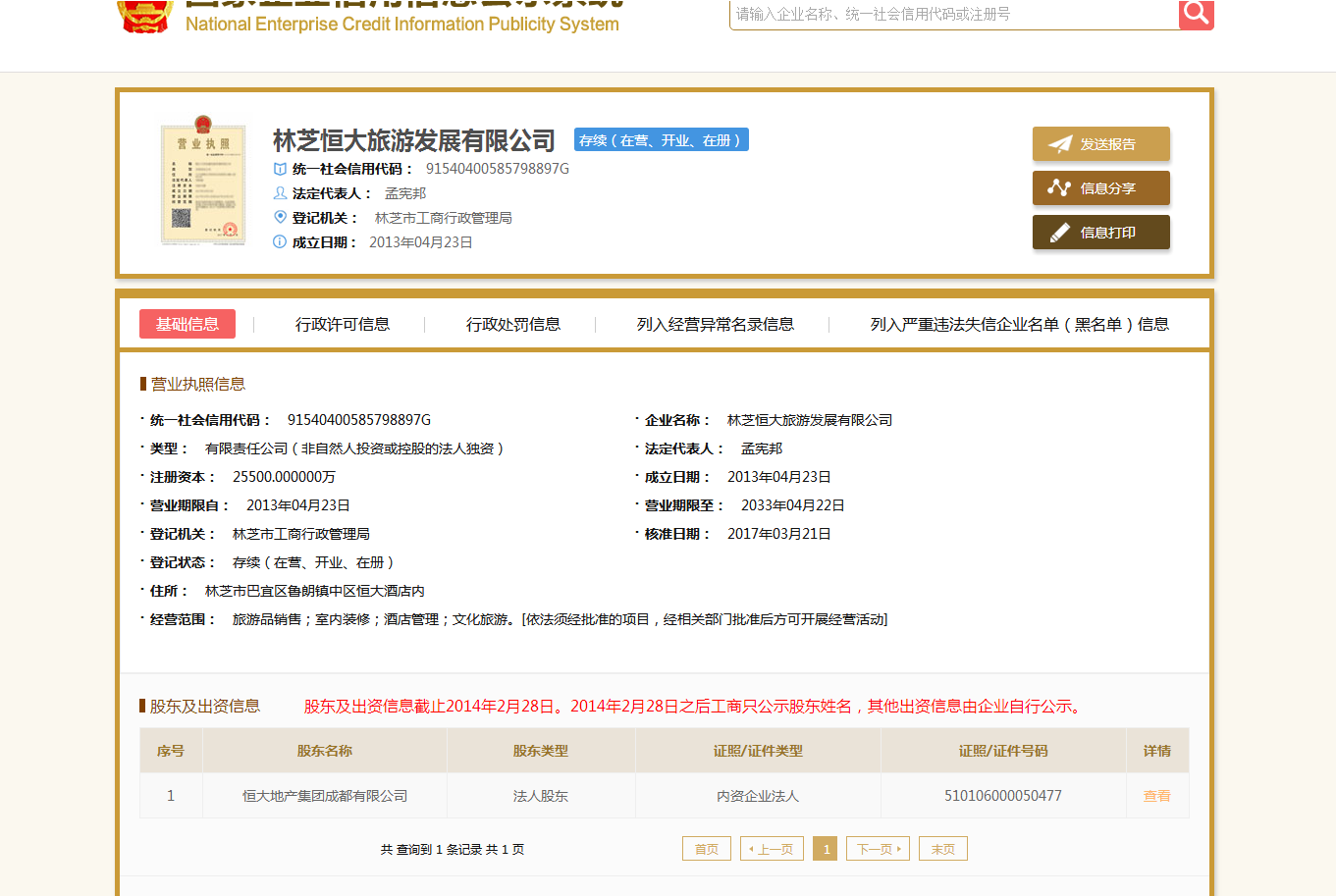This screenshot has height=896, width=1336.
Task: Click the national emblem logo
Action: (145, 15)
